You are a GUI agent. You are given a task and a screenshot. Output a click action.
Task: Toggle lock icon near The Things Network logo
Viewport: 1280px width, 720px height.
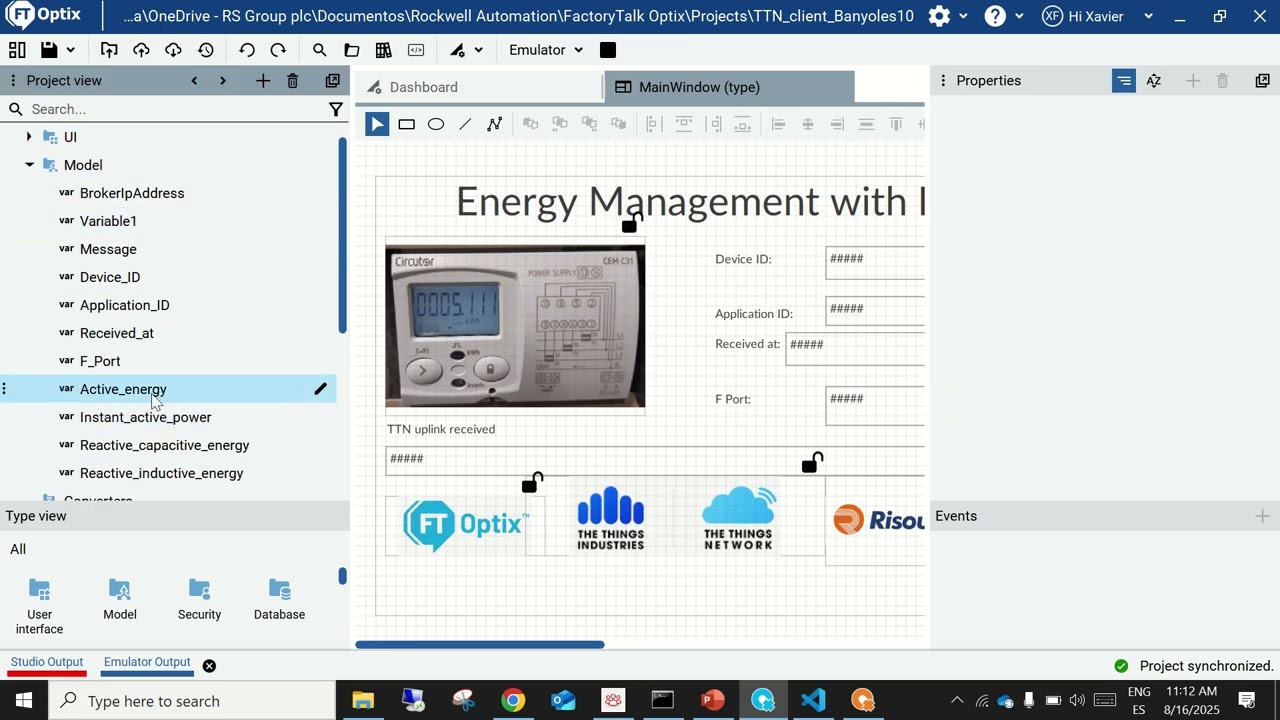[812, 462]
